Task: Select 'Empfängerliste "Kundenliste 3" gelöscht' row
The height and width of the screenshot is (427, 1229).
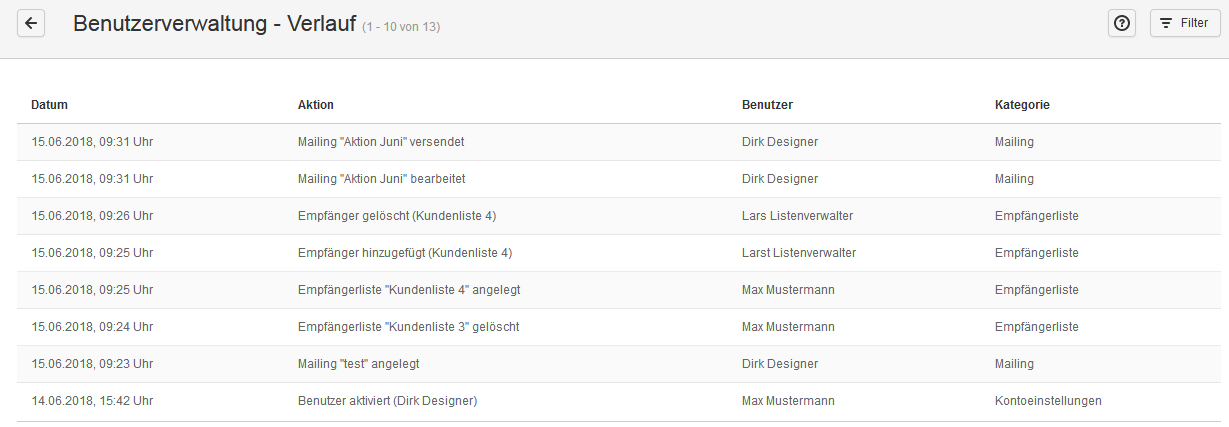Action: 618,327
